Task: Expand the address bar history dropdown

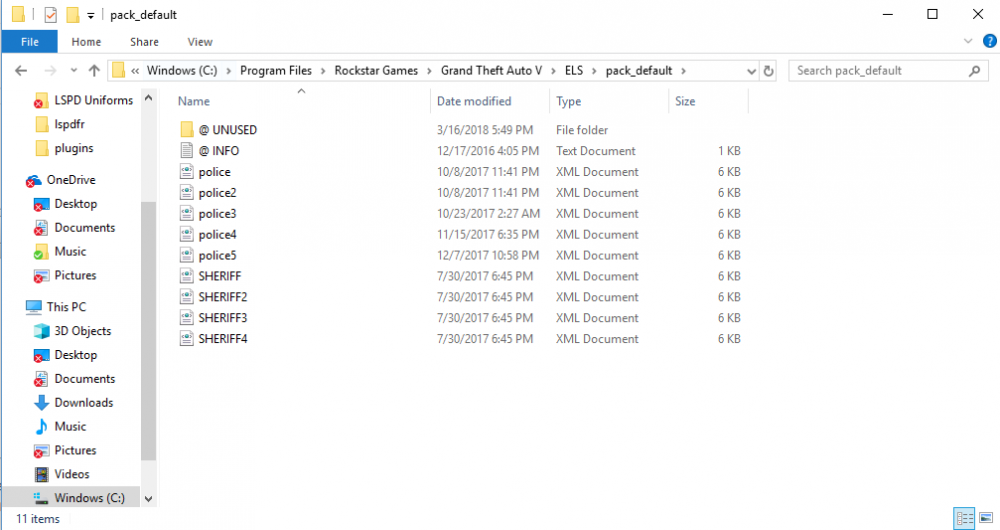Action: click(x=751, y=71)
